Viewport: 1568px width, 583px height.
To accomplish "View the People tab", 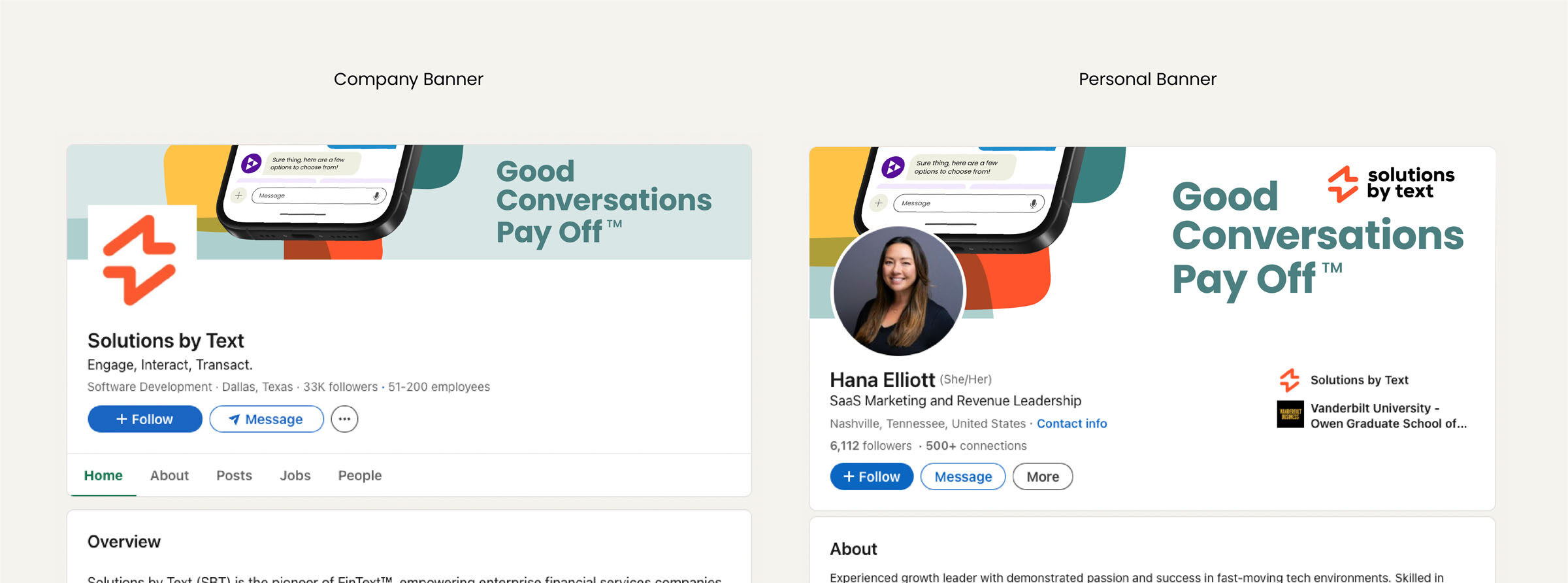I will pyautogui.click(x=359, y=475).
